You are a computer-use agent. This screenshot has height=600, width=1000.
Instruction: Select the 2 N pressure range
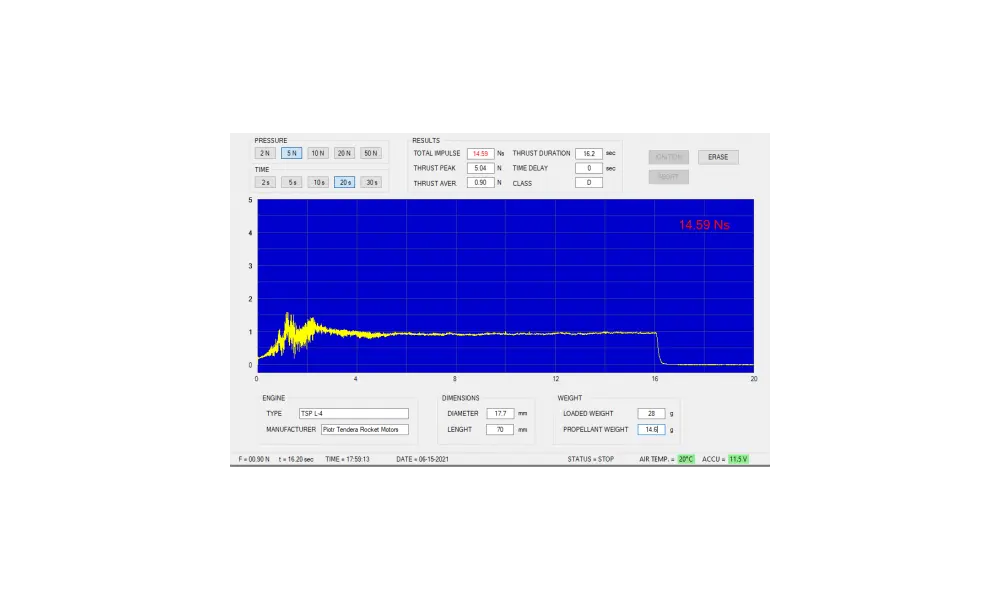[265, 153]
